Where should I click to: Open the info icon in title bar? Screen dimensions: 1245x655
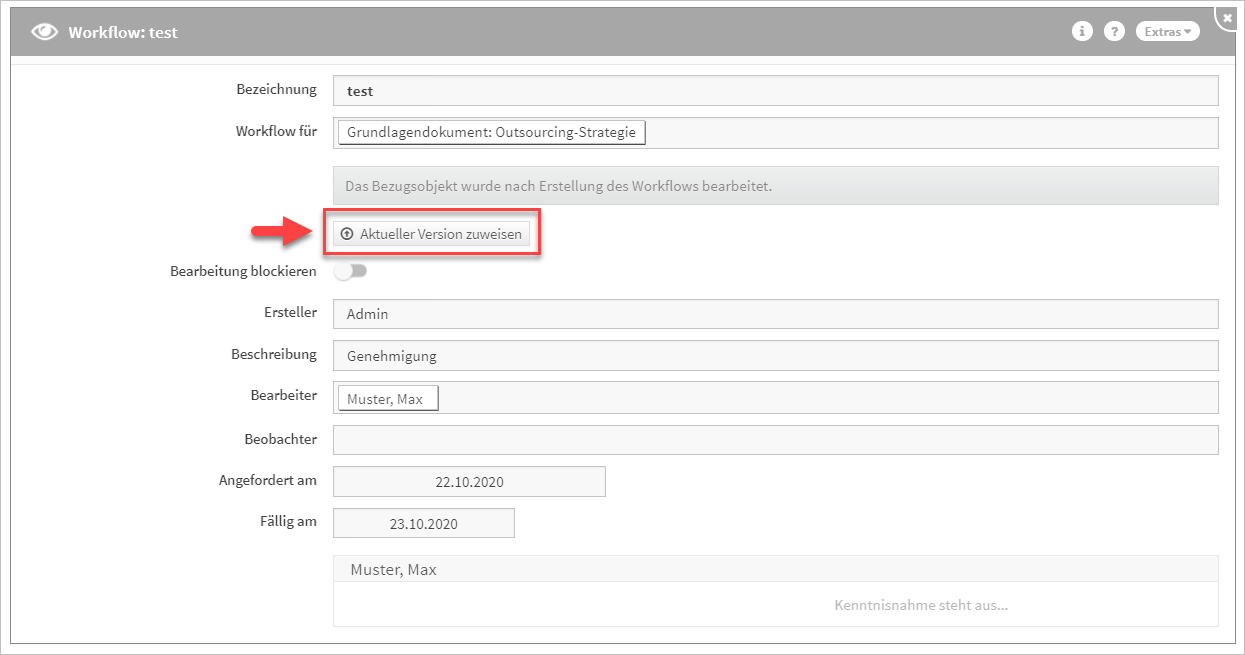[1082, 31]
